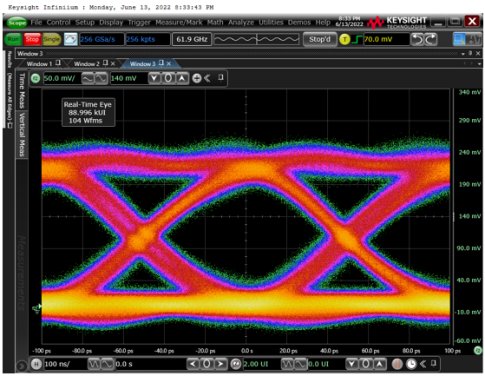Click the yellow T trigger source icon

click(x=345, y=40)
